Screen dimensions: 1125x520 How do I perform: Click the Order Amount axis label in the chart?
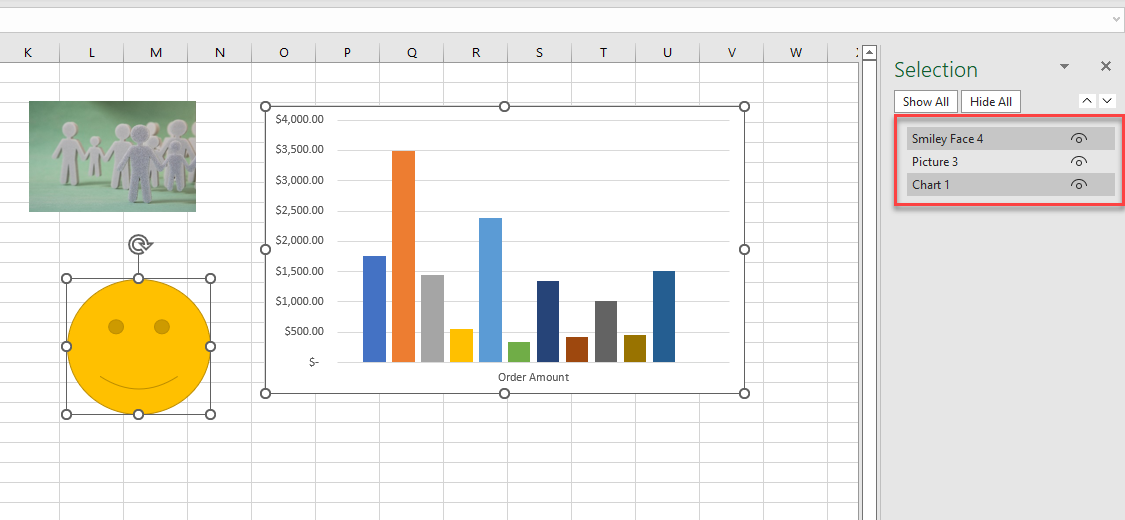tap(533, 377)
